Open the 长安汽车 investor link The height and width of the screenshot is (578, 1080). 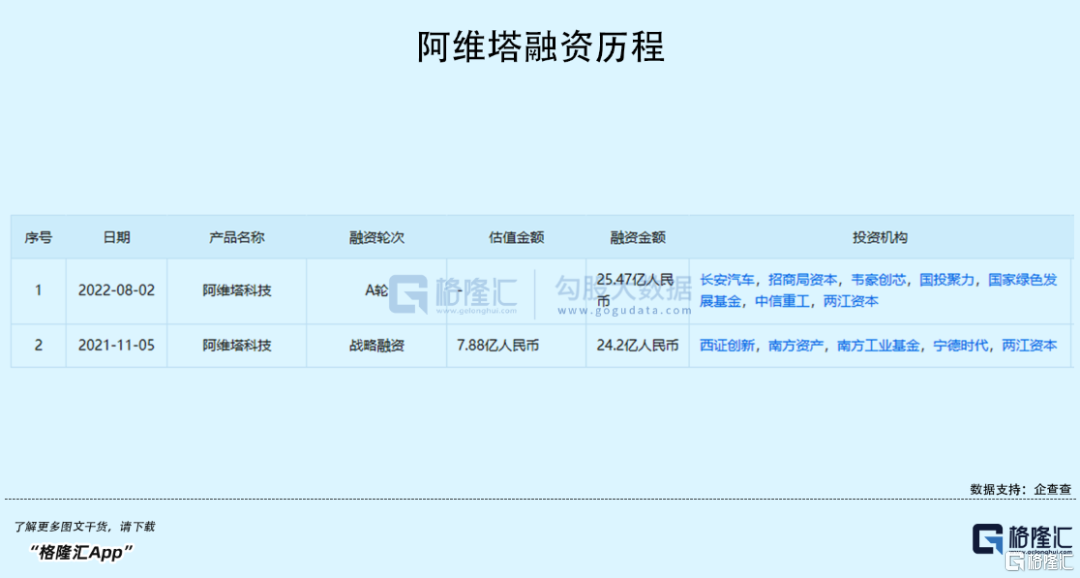(727, 280)
